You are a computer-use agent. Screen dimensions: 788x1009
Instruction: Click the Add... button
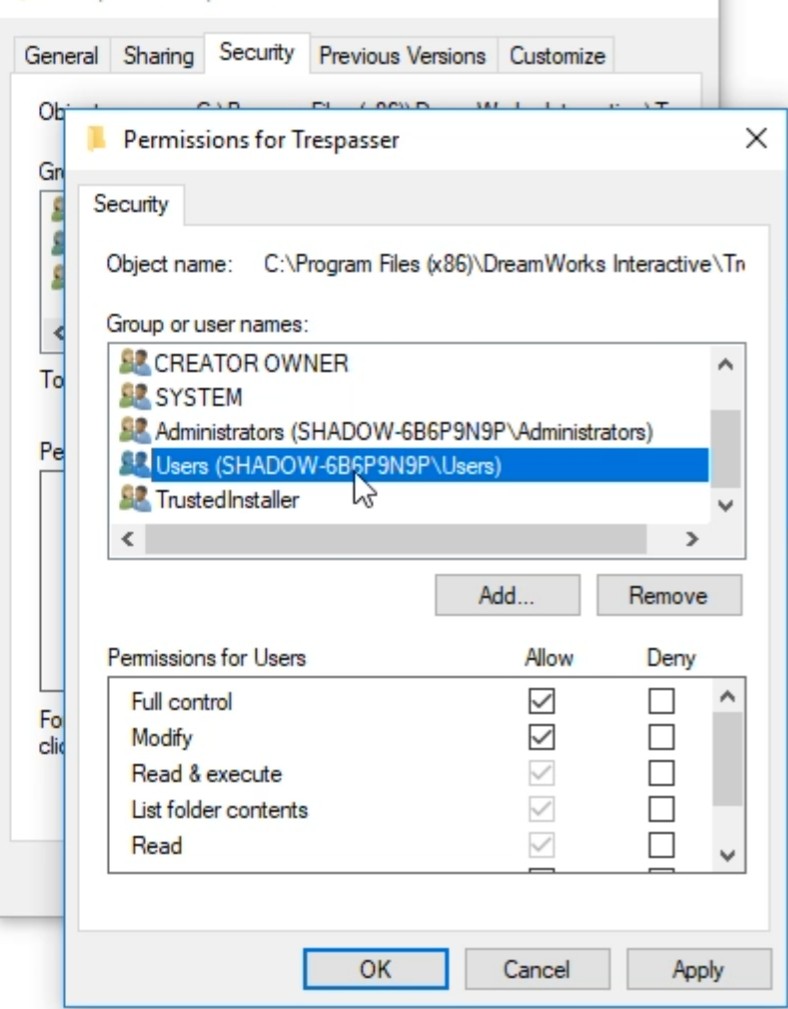click(507, 596)
